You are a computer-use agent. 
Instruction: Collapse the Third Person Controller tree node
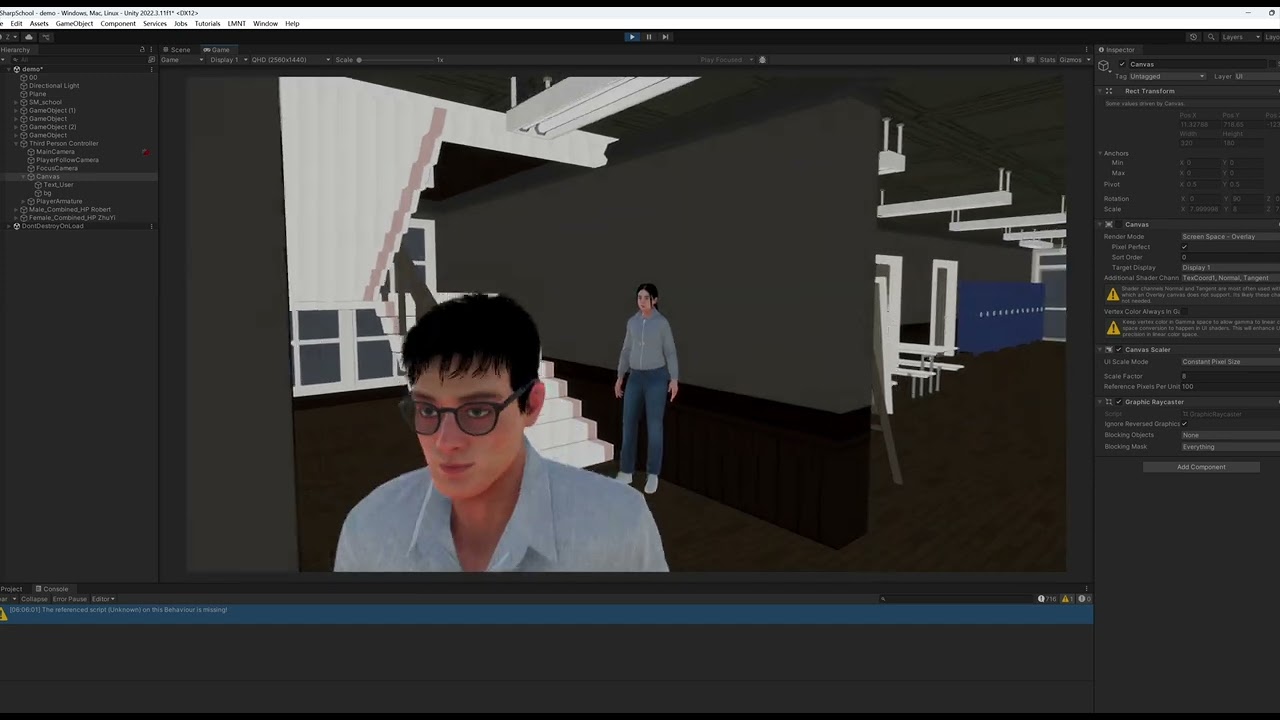tap(17, 144)
